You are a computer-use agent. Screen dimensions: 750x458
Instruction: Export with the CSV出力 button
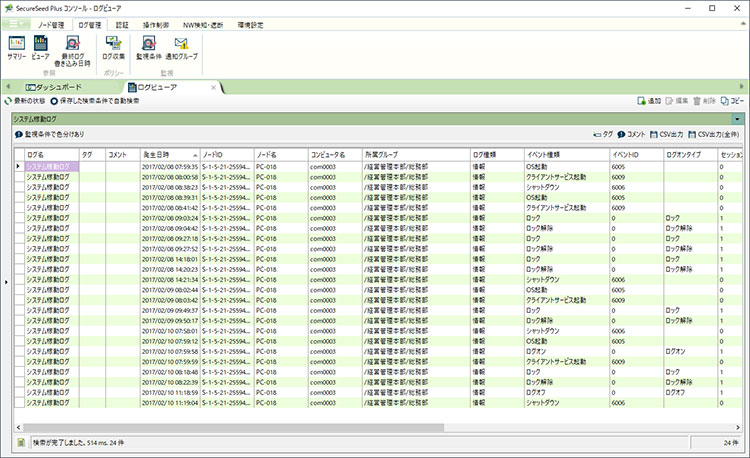[666, 134]
